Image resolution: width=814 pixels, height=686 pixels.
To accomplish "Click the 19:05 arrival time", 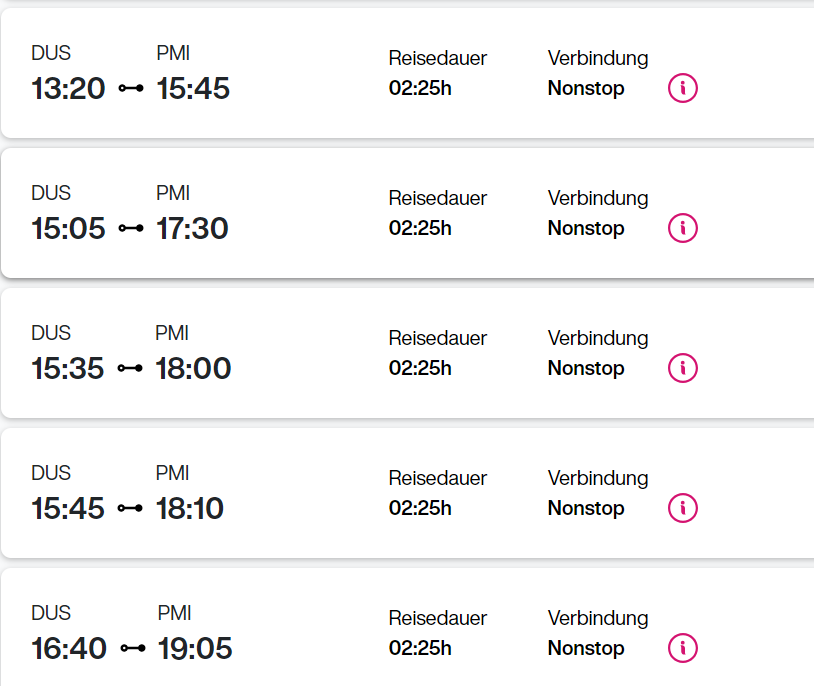I will tap(195, 649).
